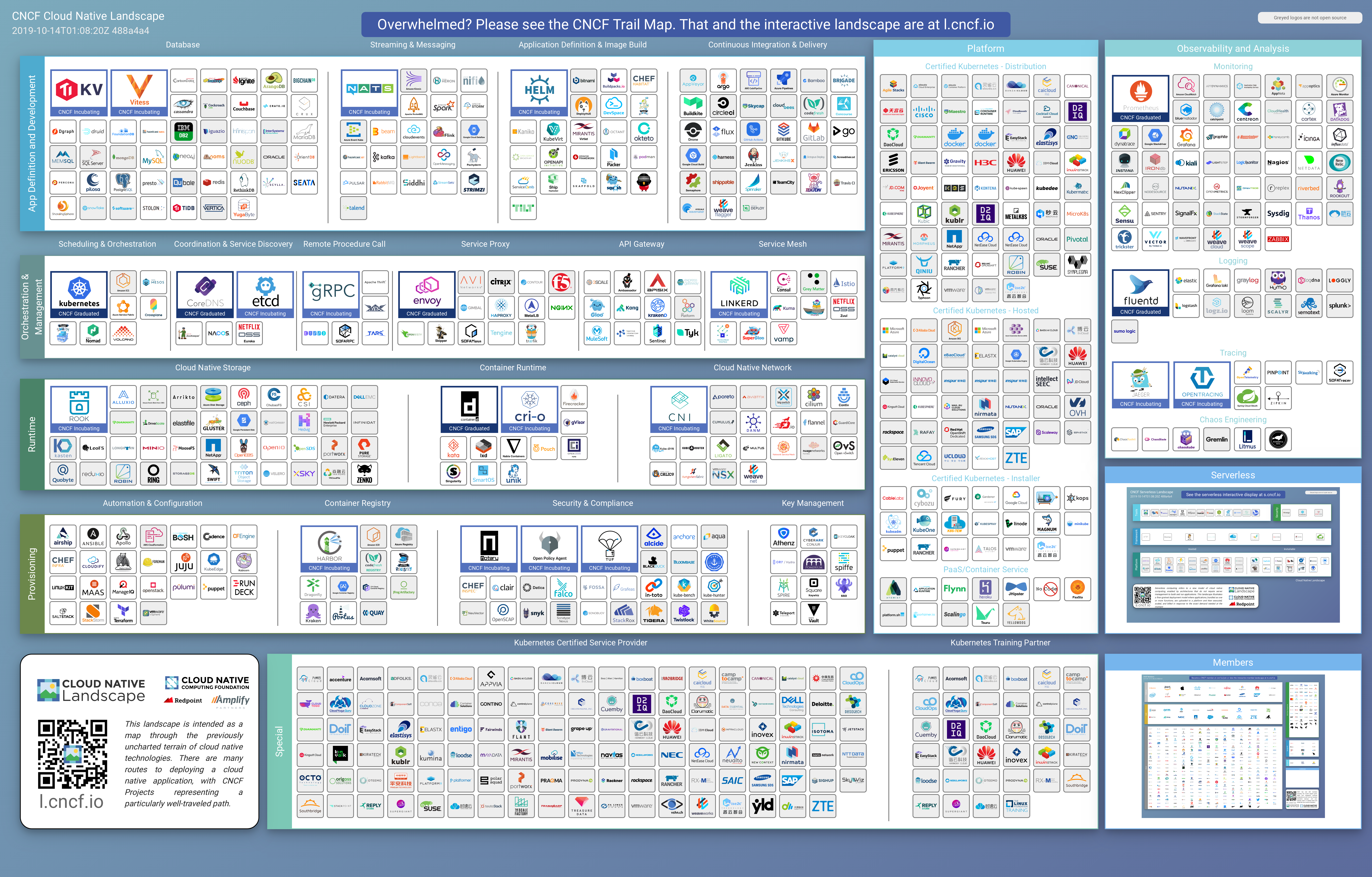This screenshot has height=877, width=1372.
Task: Select the kops installer logo
Action: pos(1077,498)
